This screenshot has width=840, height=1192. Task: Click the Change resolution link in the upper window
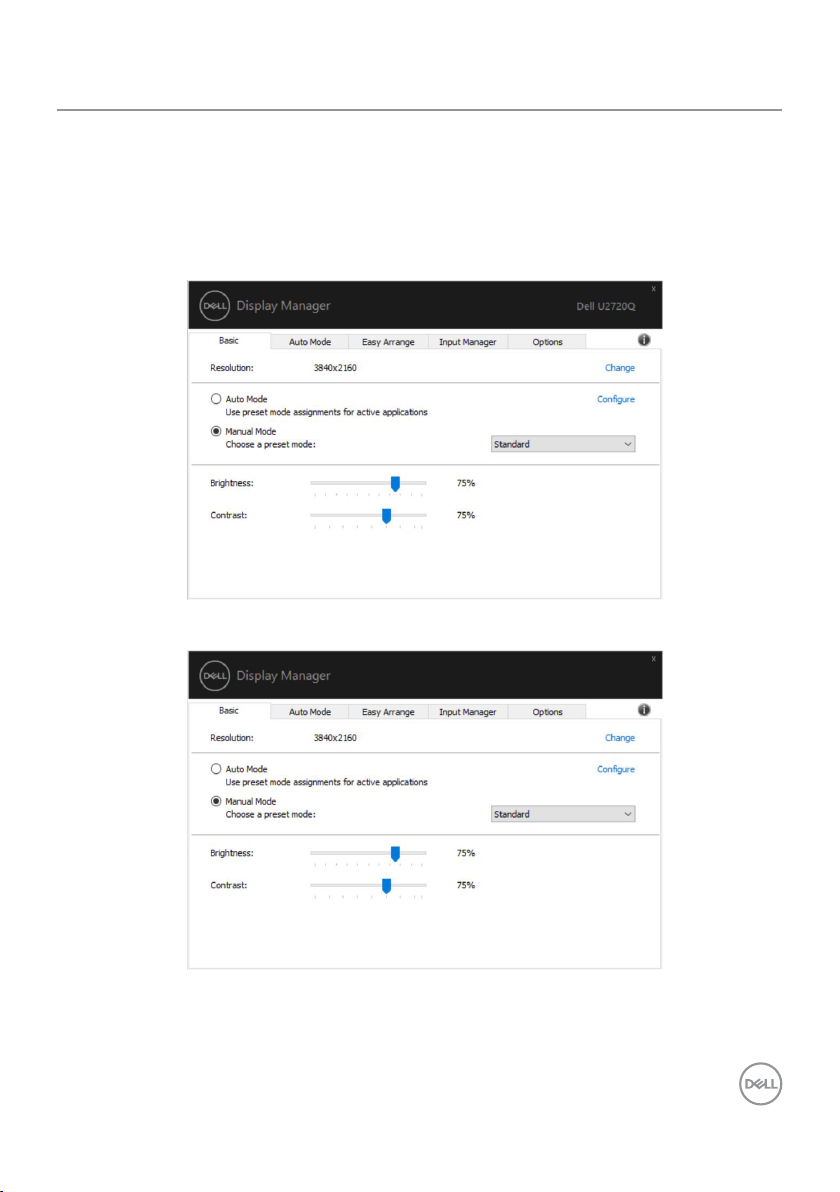(619, 368)
